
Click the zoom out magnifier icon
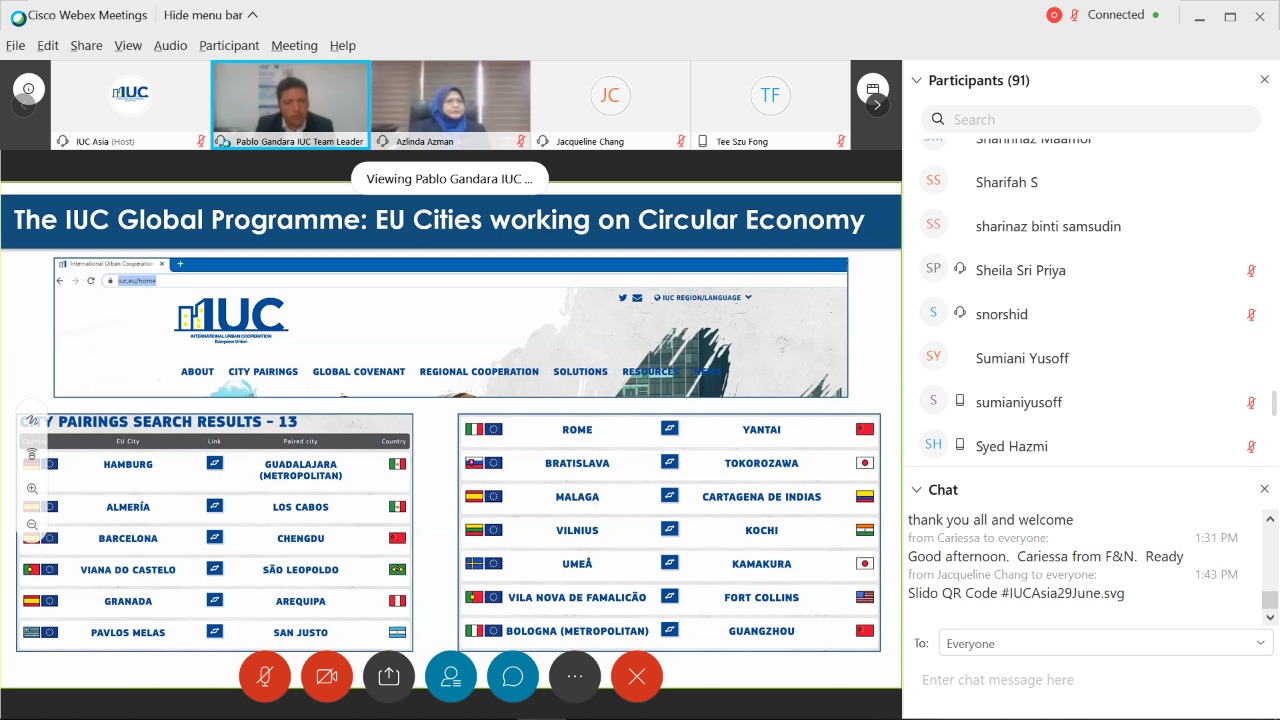[x=32, y=525]
